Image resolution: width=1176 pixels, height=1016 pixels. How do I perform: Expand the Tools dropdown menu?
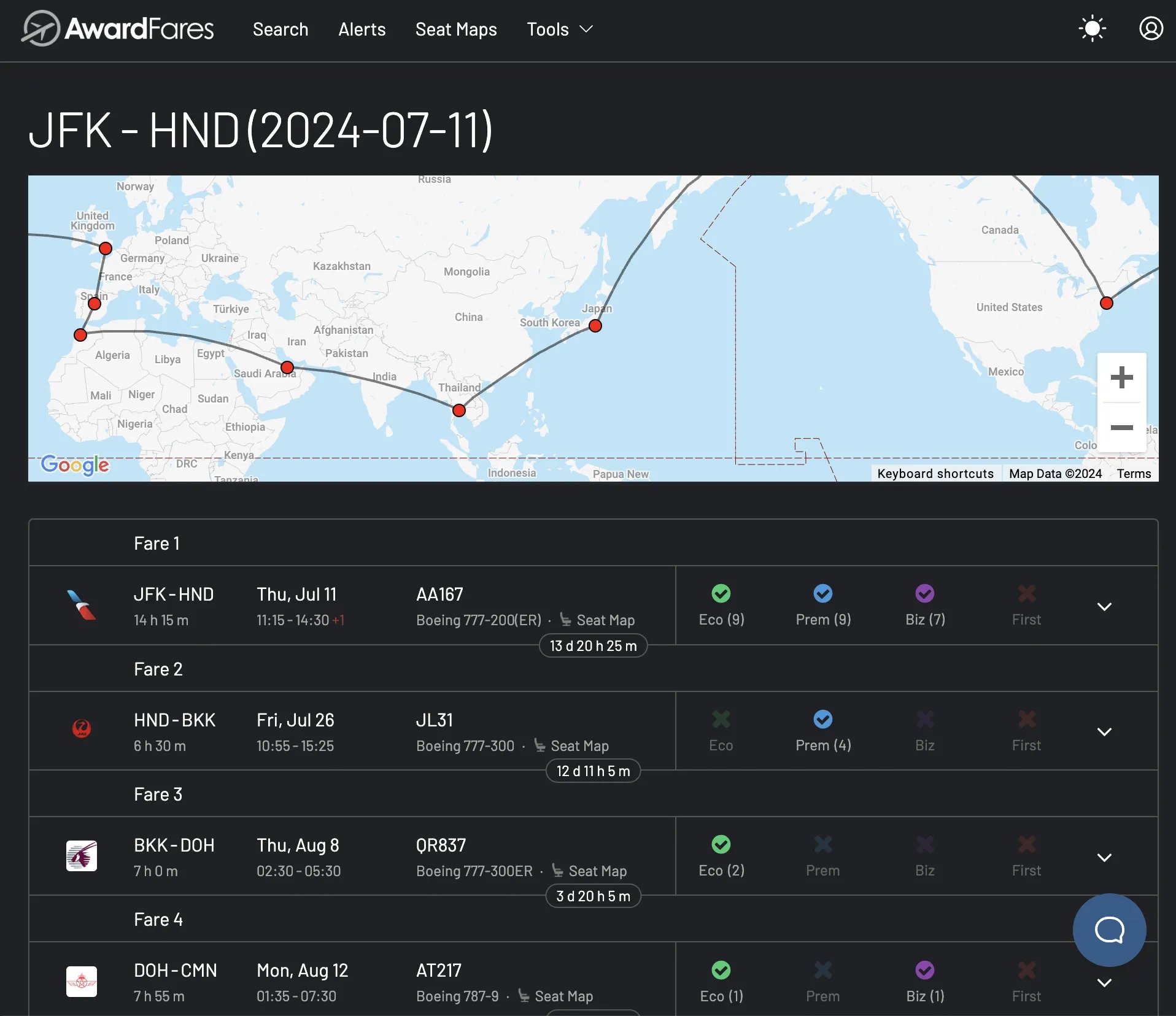coord(560,29)
